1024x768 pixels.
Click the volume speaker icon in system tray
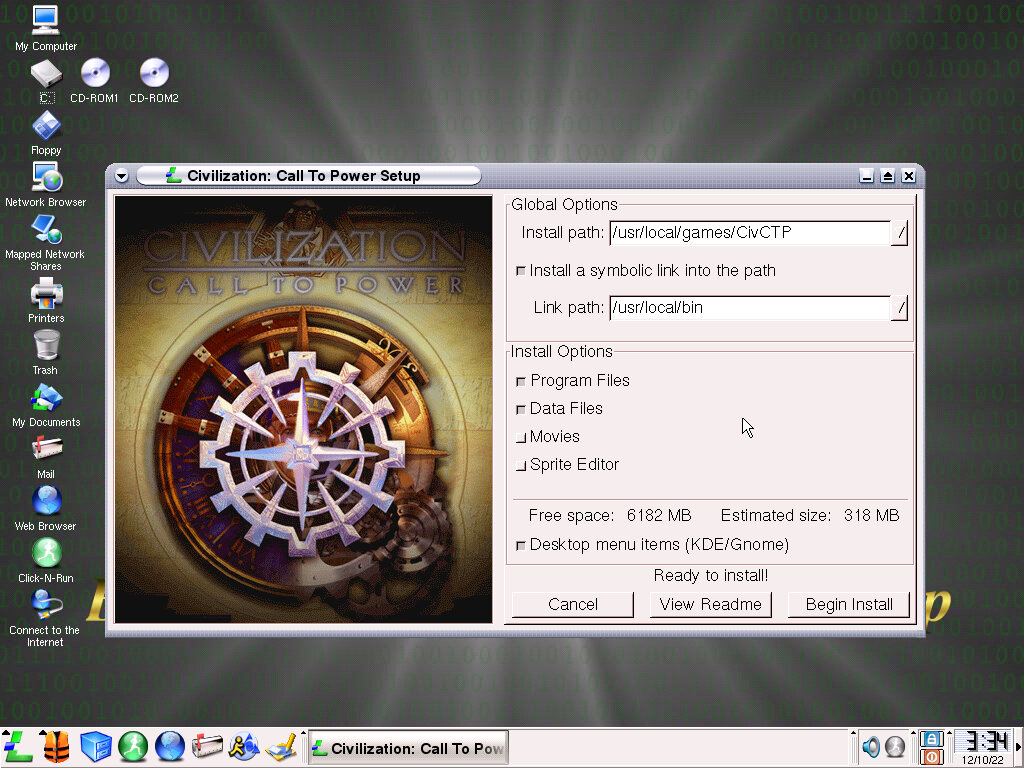[x=871, y=747]
